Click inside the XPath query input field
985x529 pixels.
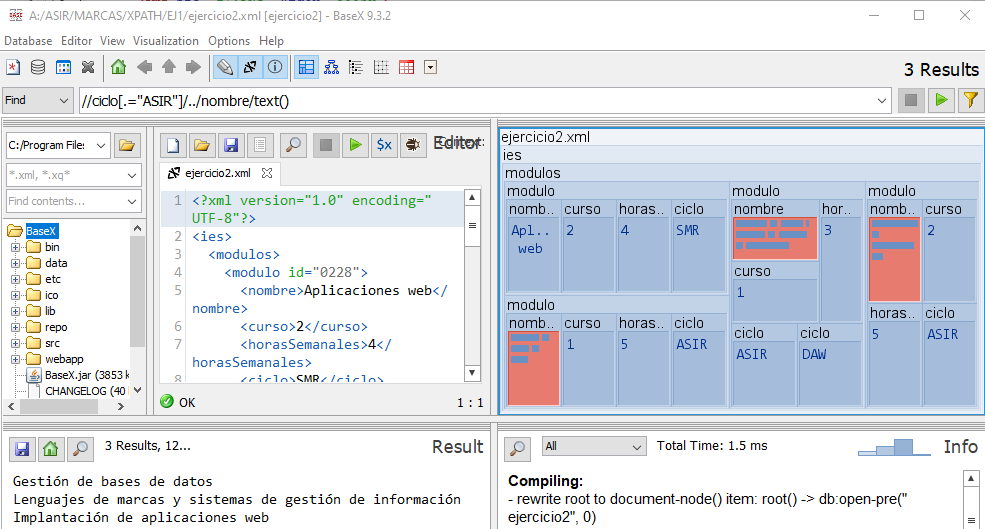tap(480, 100)
